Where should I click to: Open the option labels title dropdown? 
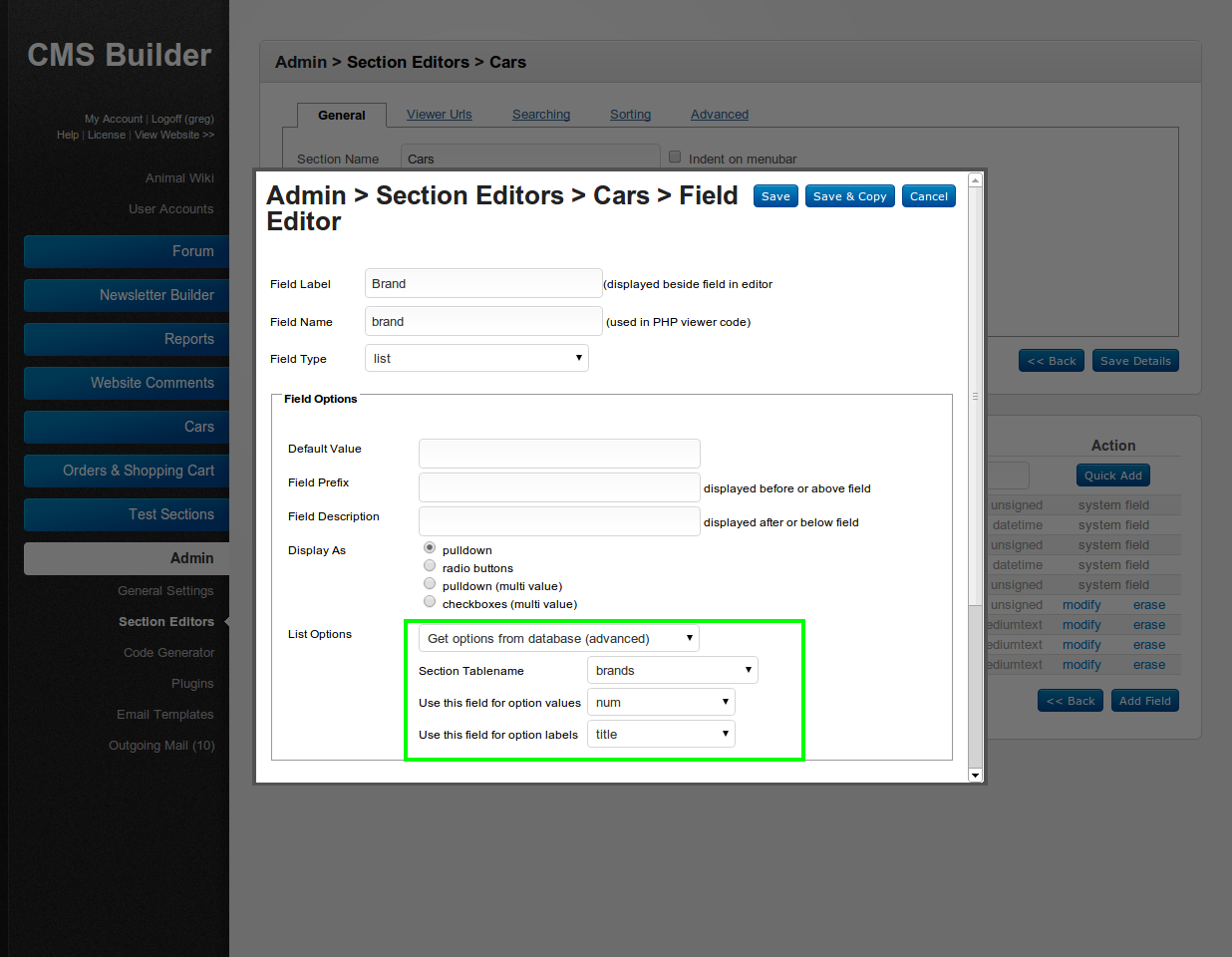click(661, 735)
